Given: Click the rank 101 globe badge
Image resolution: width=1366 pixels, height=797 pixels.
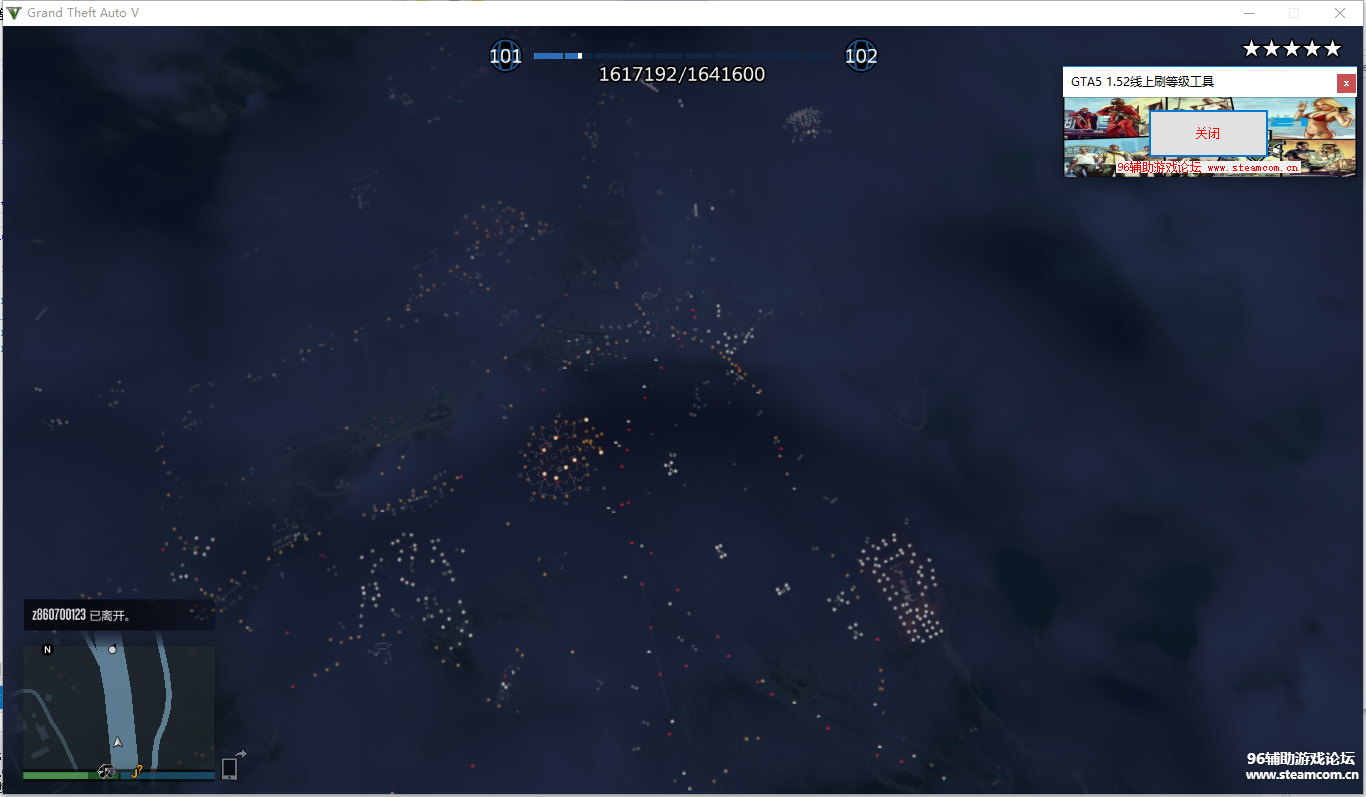Looking at the screenshot, I should 505,56.
